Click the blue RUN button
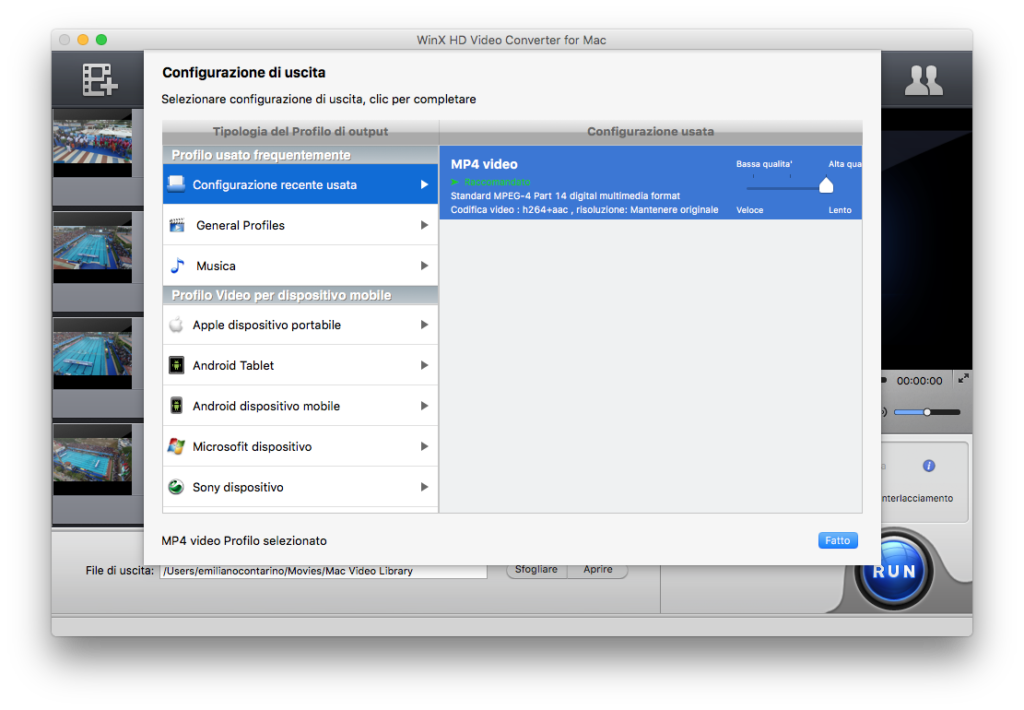This screenshot has width=1024, height=710. (894, 571)
